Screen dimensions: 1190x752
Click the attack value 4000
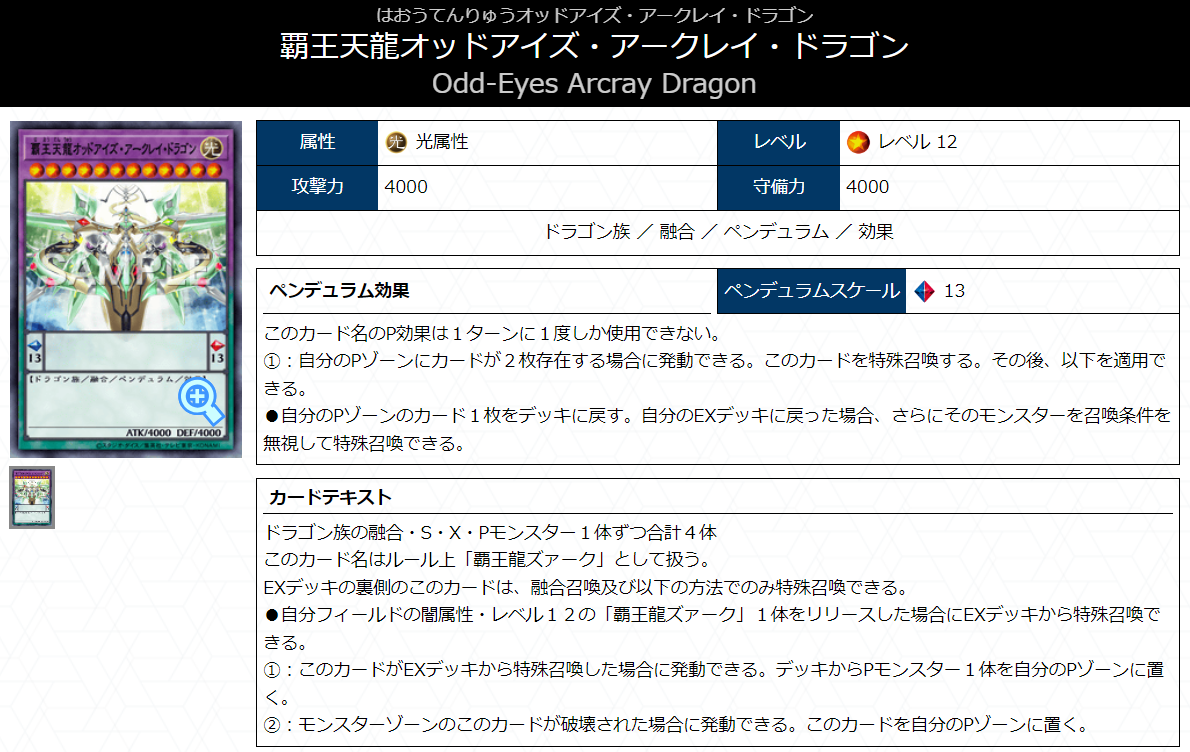click(x=406, y=187)
